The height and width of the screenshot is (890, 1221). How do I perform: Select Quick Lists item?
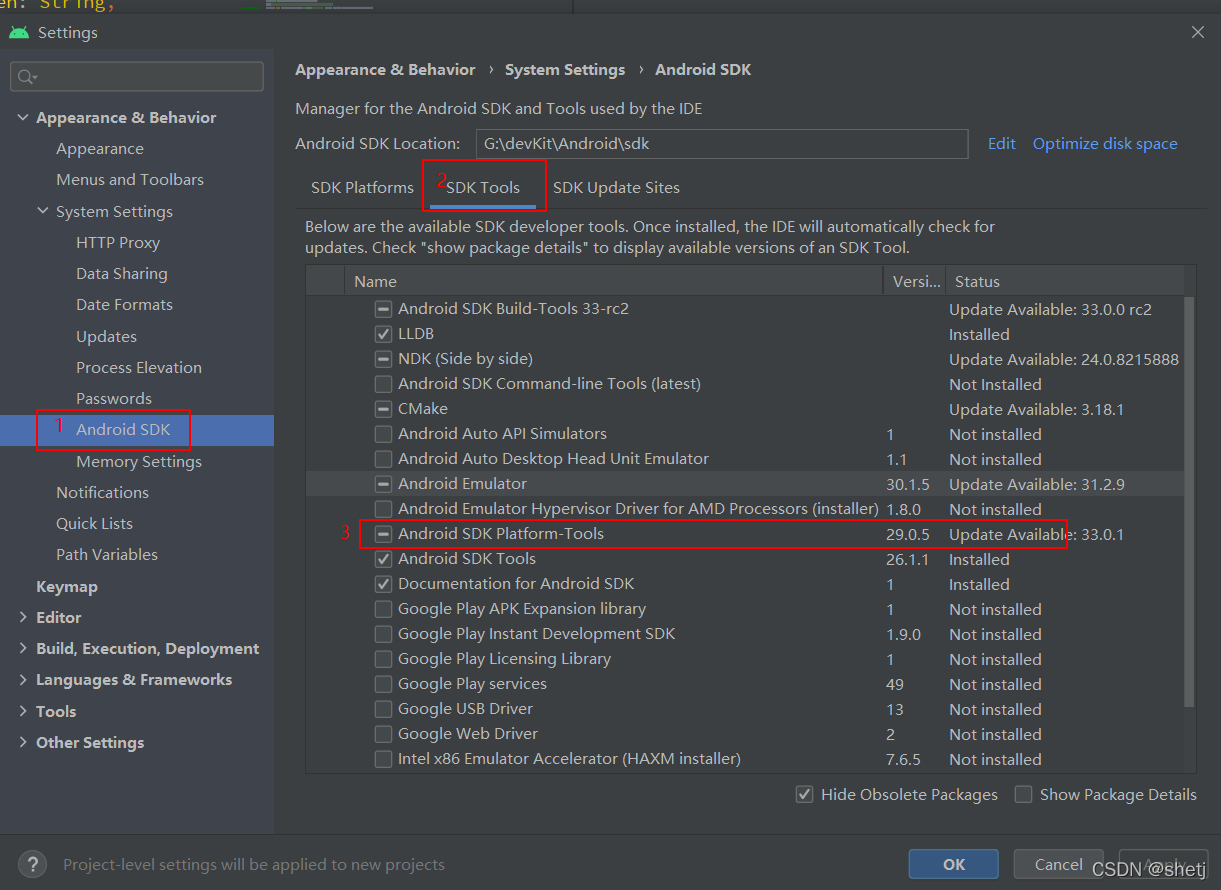[x=94, y=524]
